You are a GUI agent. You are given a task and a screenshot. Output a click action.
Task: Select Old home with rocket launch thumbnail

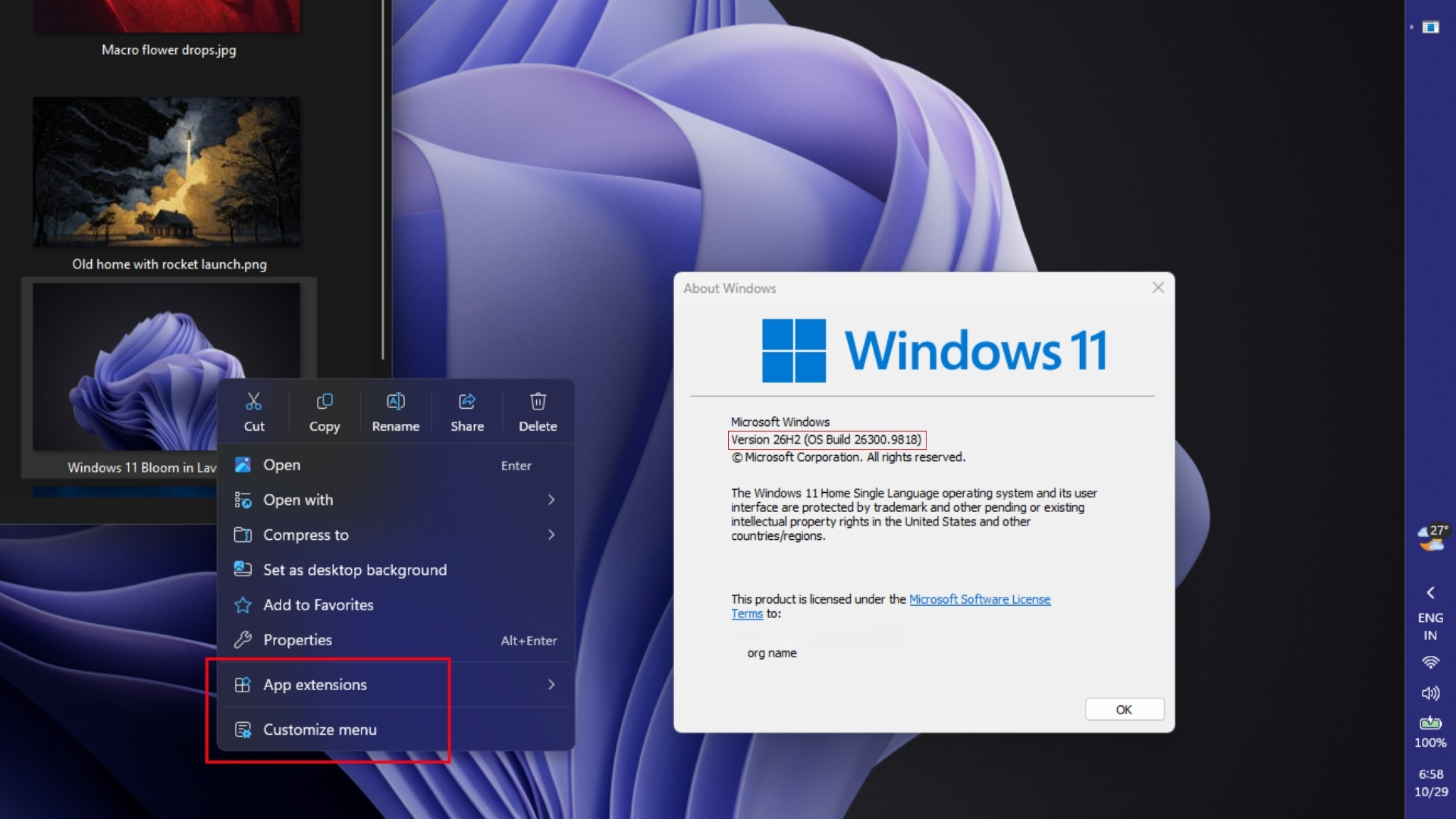point(166,171)
